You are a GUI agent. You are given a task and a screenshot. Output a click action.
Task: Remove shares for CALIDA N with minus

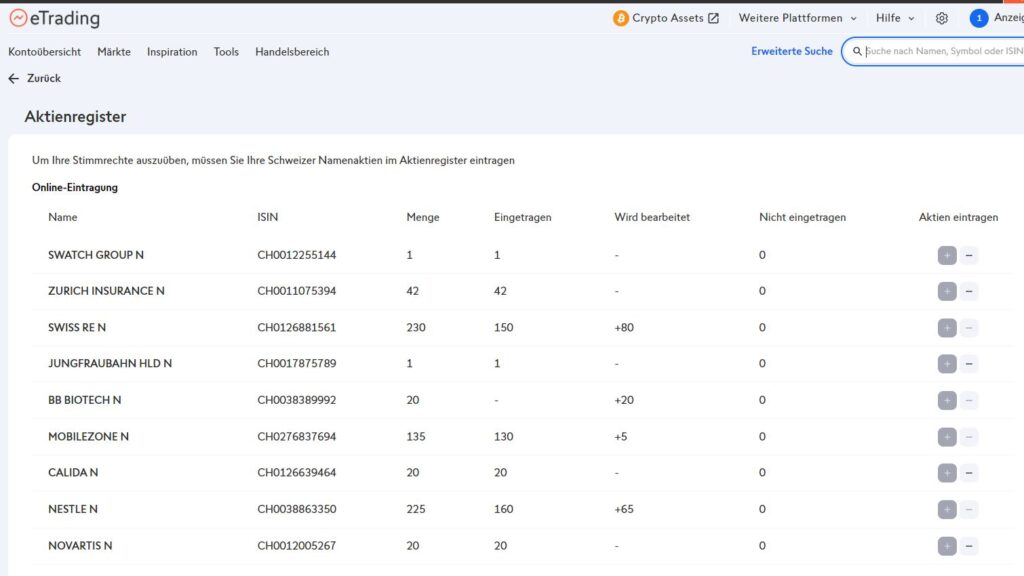point(969,473)
